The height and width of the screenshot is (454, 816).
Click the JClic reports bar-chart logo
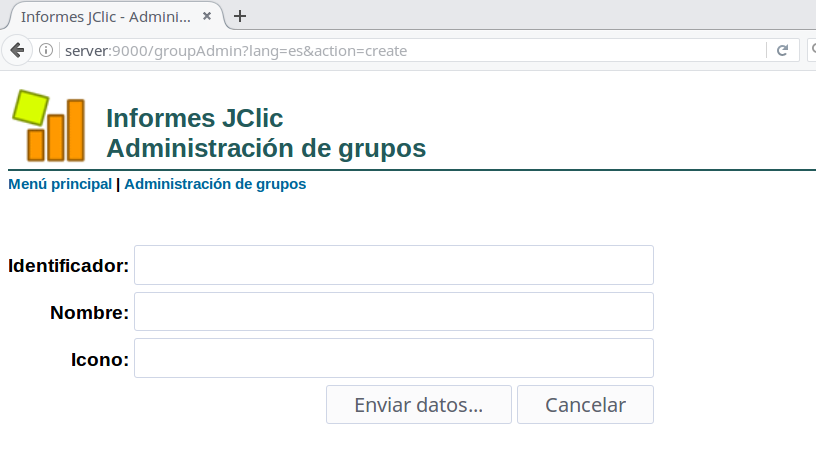tap(47, 126)
